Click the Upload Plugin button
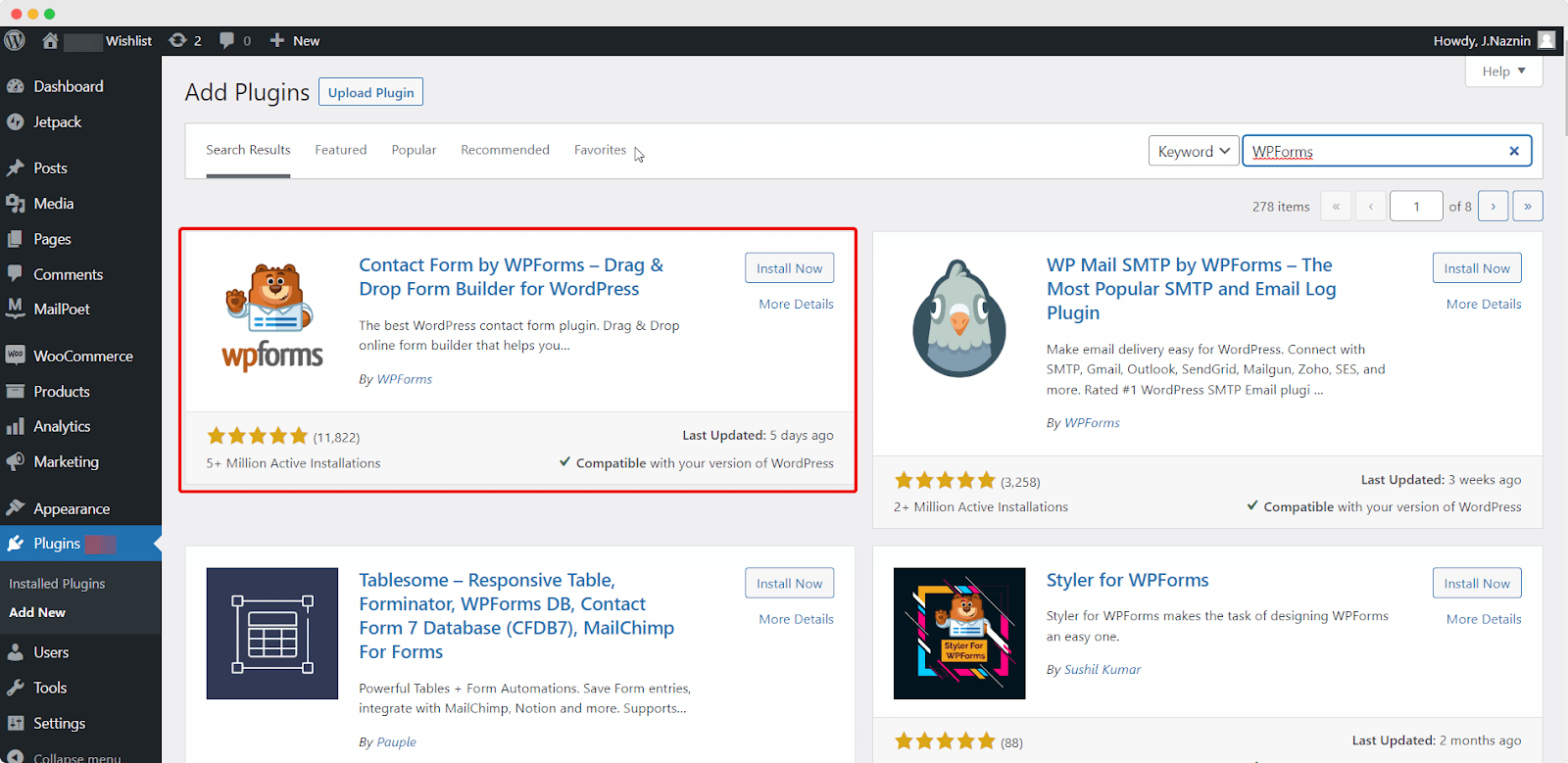Viewport: 1568px width, 763px height. [x=370, y=92]
